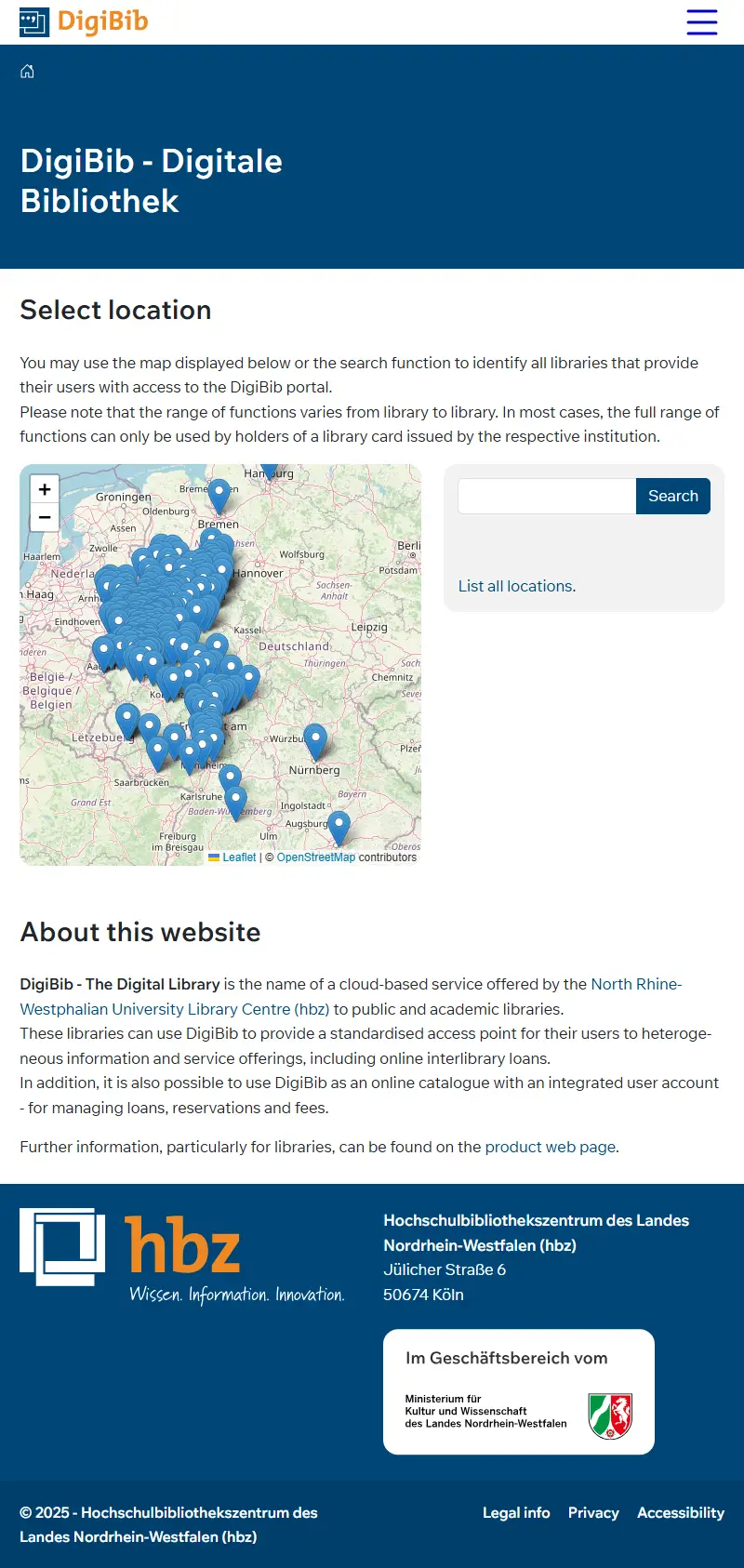Click the Ministerium für Kultur und Wissenschaft badge
This screenshot has height=1568, width=744.
[519, 1392]
